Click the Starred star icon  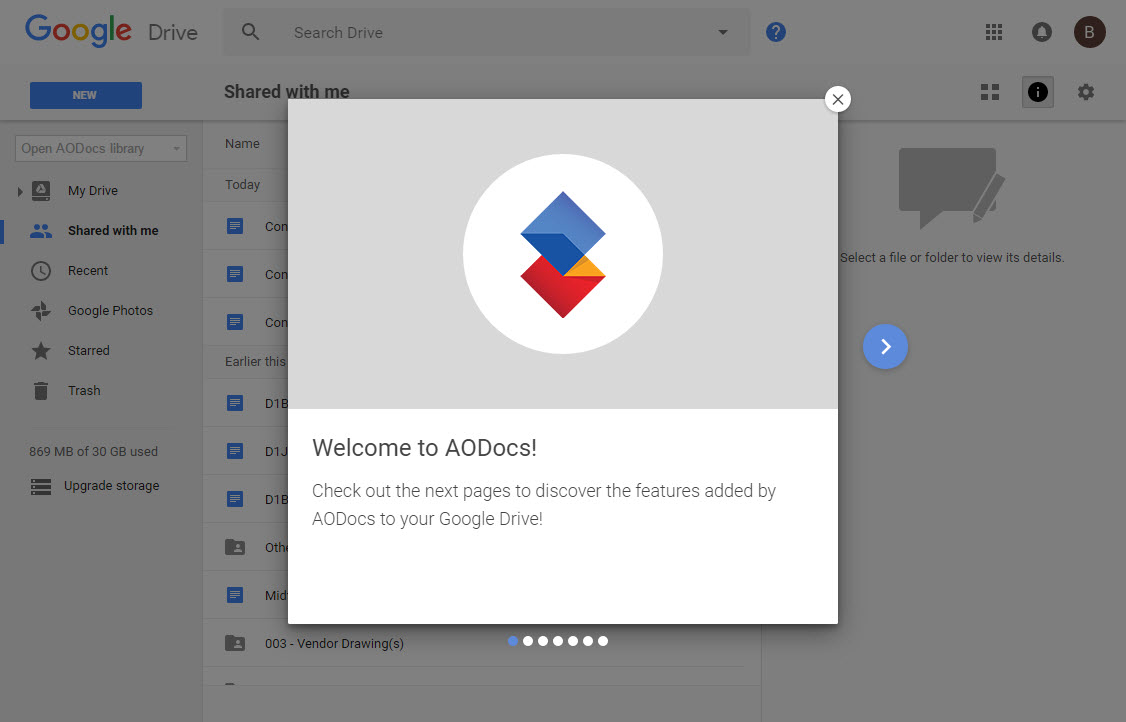[41, 351]
